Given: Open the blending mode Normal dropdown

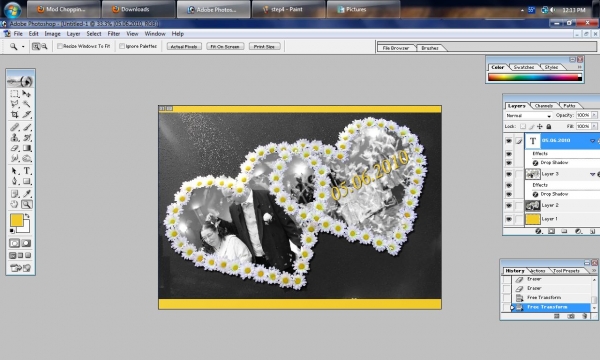Looking at the screenshot, I should click(x=528, y=116).
